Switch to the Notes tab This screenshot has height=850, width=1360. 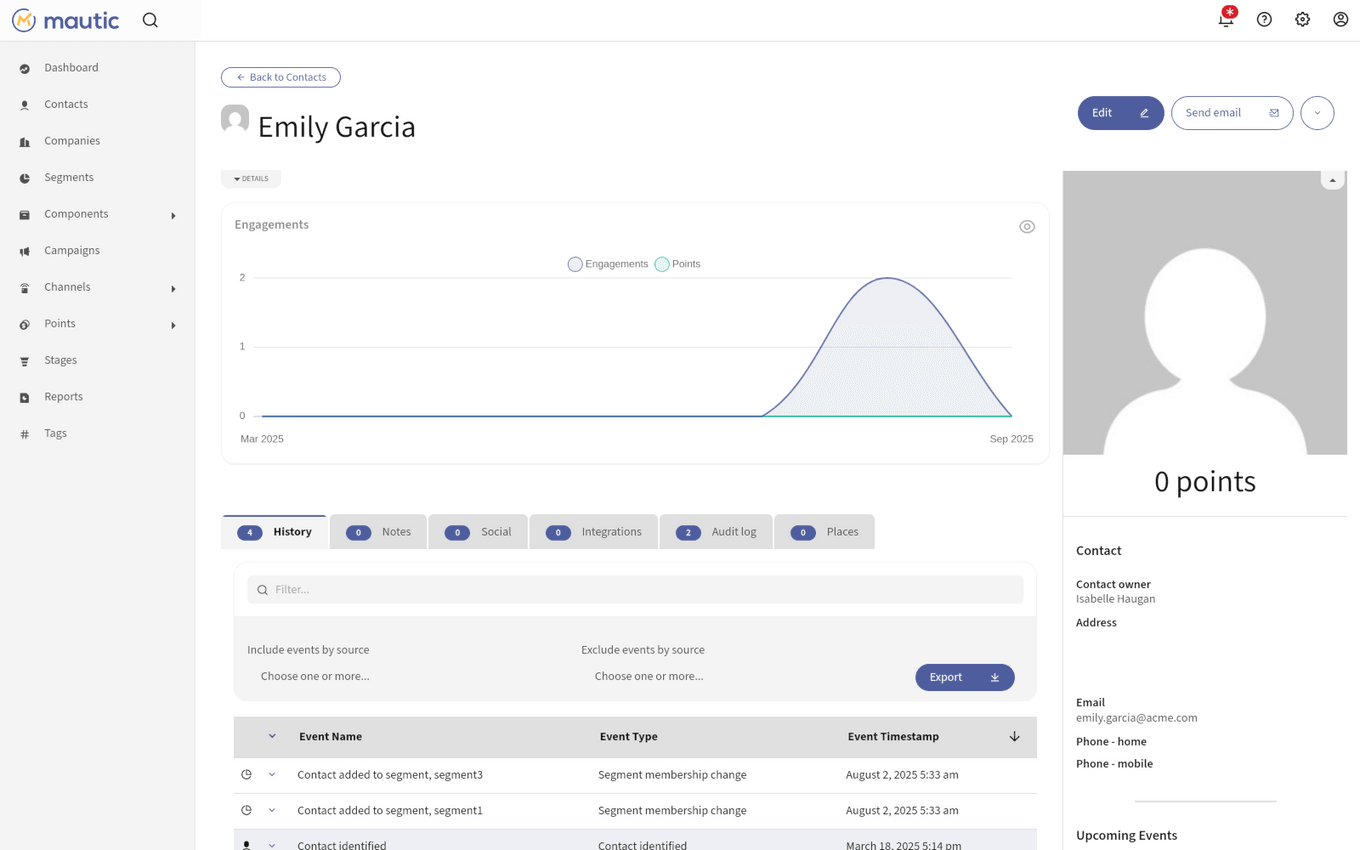378,531
